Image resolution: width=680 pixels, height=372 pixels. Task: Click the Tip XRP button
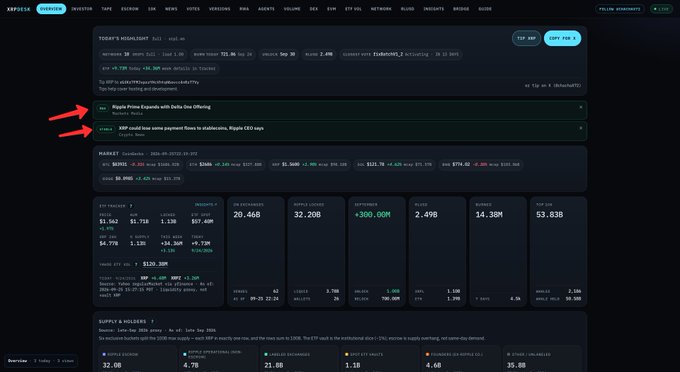[x=526, y=38]
